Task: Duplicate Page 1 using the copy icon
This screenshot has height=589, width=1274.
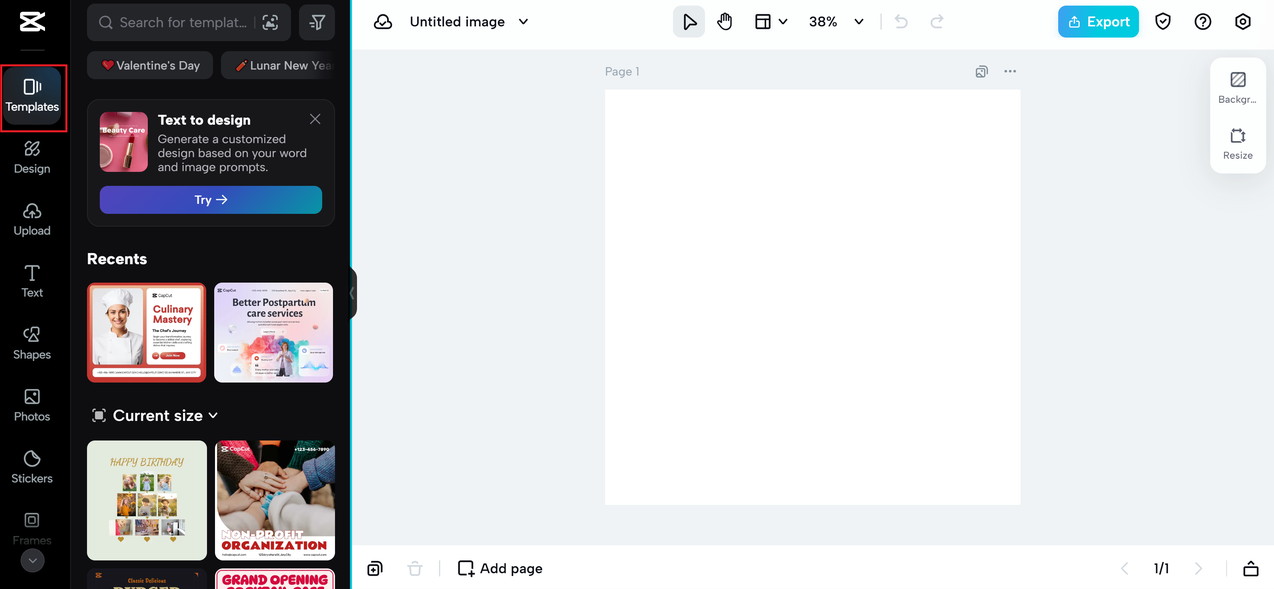Action: click(x=982, y=72)
